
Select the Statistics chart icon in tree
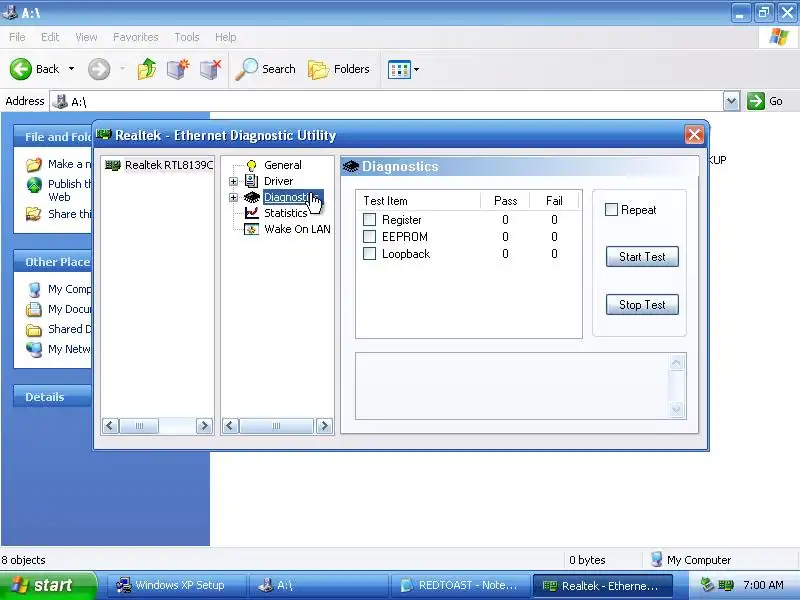tap(252, 213)
